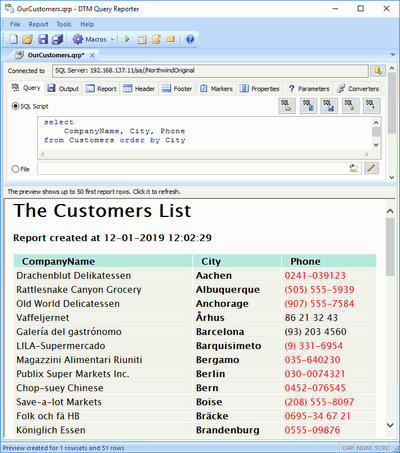Browse for a SQL file with the folder icon
Screen dimensions: 400x453
[x=354, y=169]
